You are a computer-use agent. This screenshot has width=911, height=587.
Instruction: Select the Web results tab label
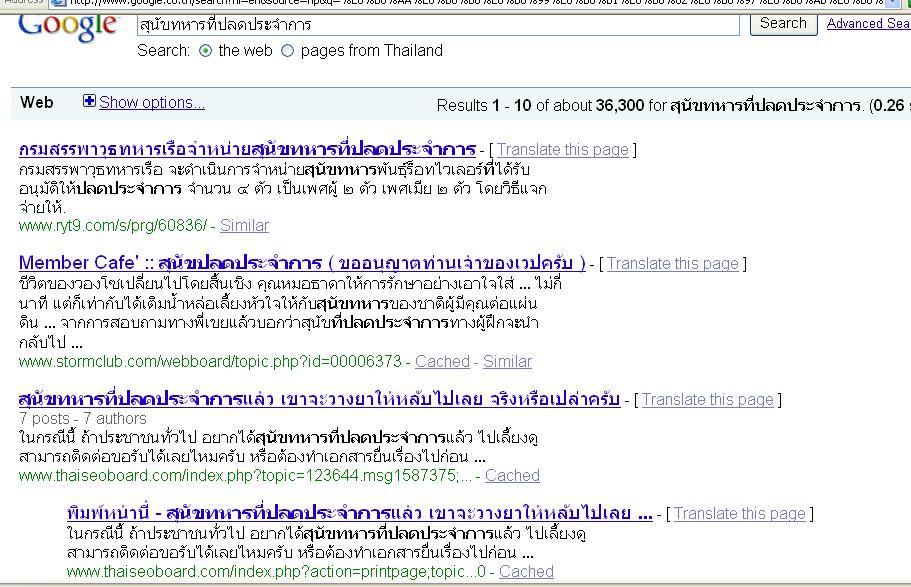tap(37, 102)
